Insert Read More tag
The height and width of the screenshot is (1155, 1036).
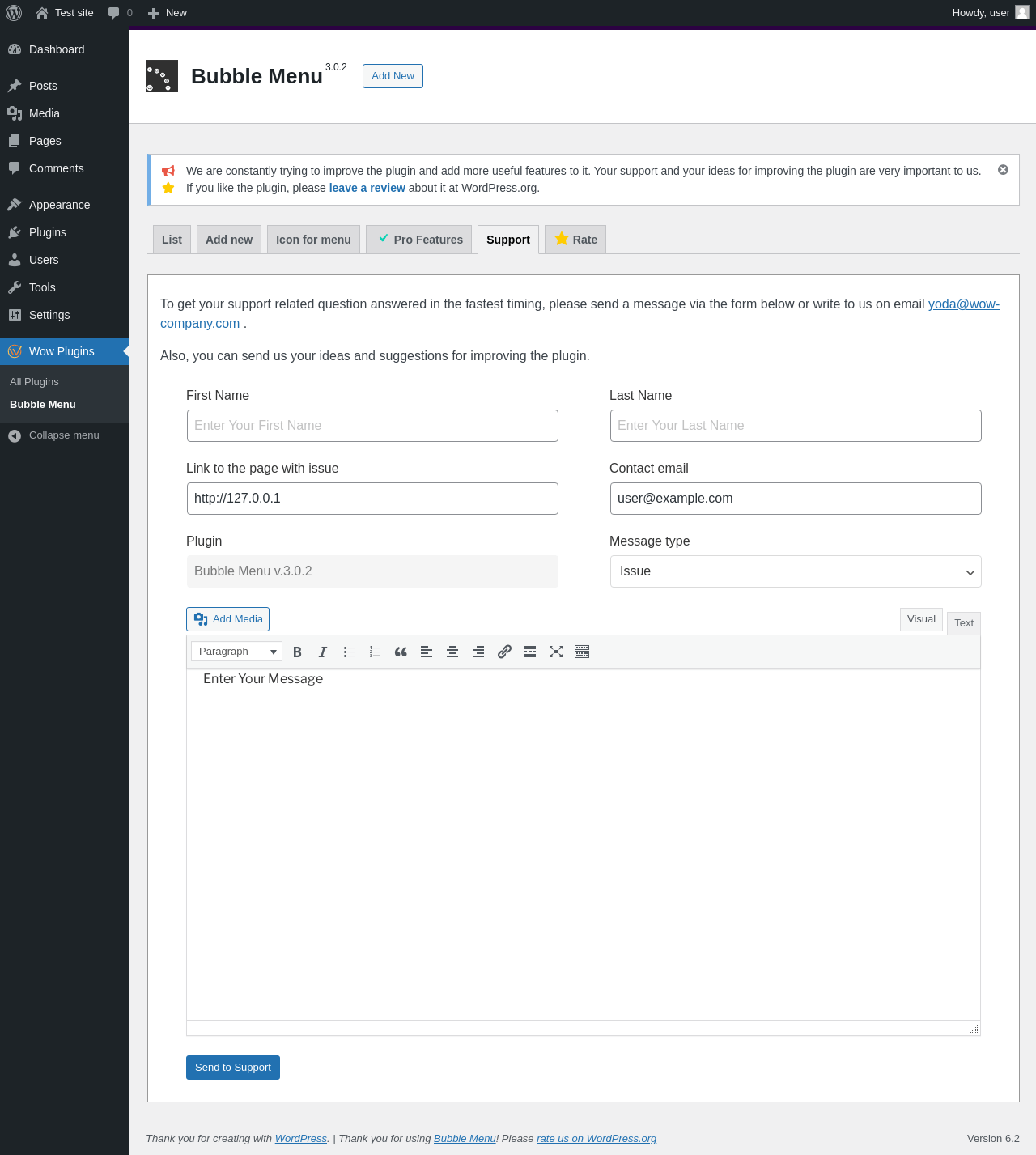530,652
